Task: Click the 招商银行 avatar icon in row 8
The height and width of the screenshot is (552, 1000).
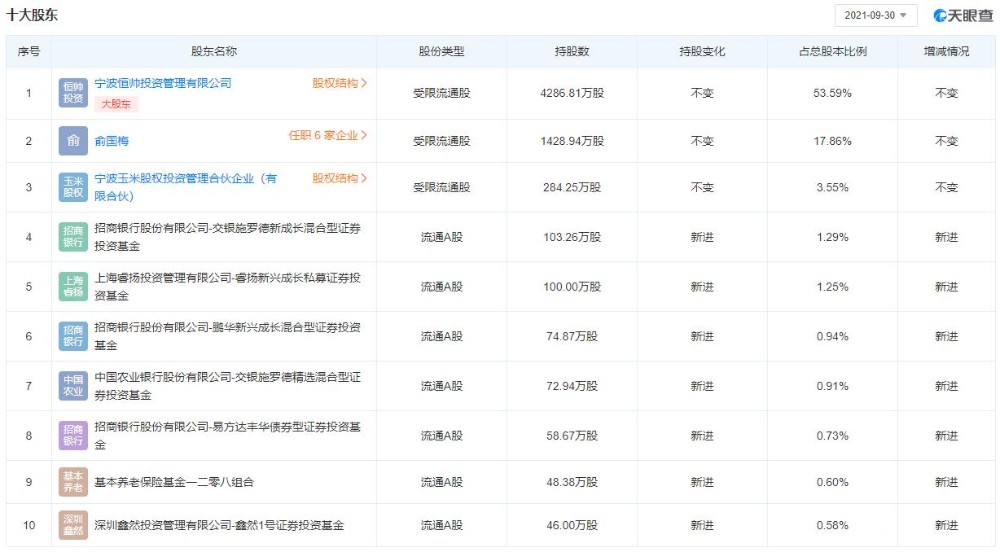Action: [x=73, y=436]
